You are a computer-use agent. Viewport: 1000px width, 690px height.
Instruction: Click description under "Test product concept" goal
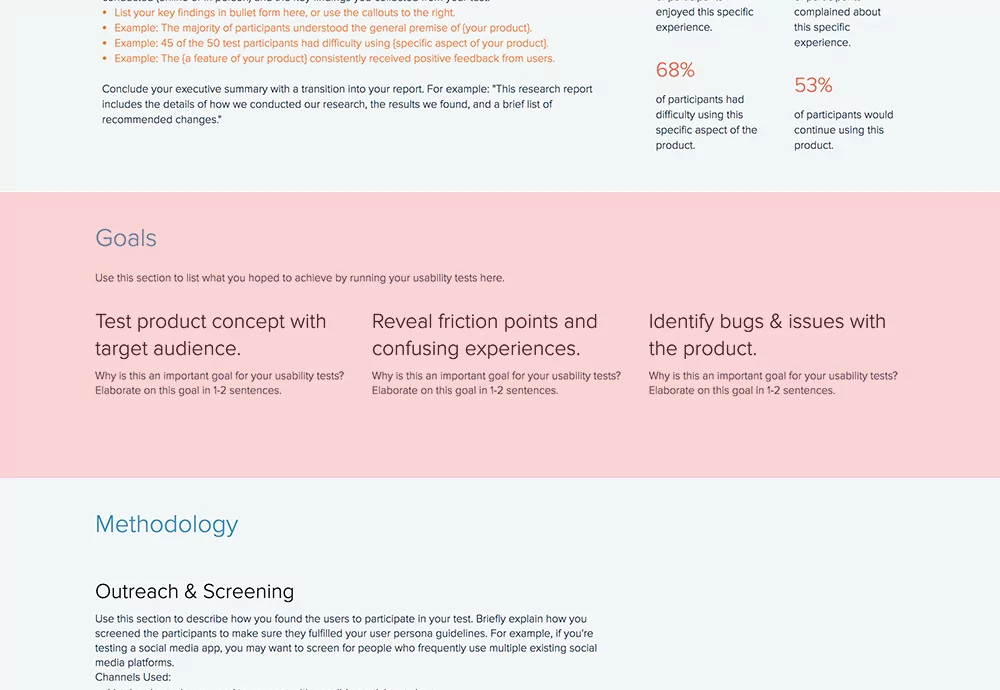click(219, 383)
